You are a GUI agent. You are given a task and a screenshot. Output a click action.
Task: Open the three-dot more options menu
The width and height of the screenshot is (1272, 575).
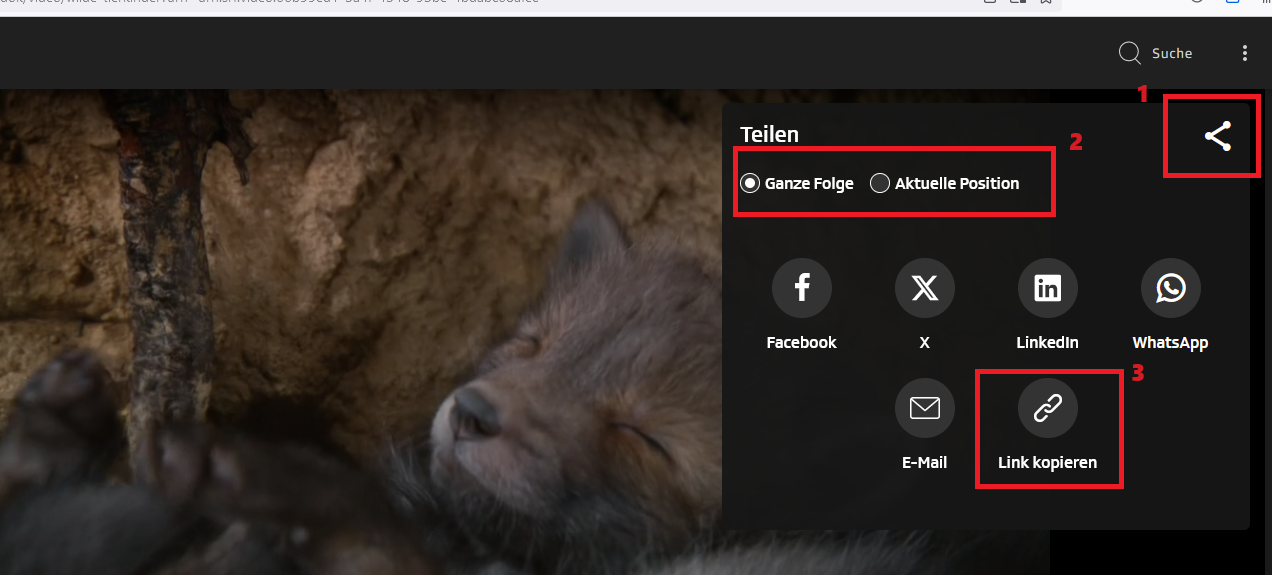(x=1245, y=53)
